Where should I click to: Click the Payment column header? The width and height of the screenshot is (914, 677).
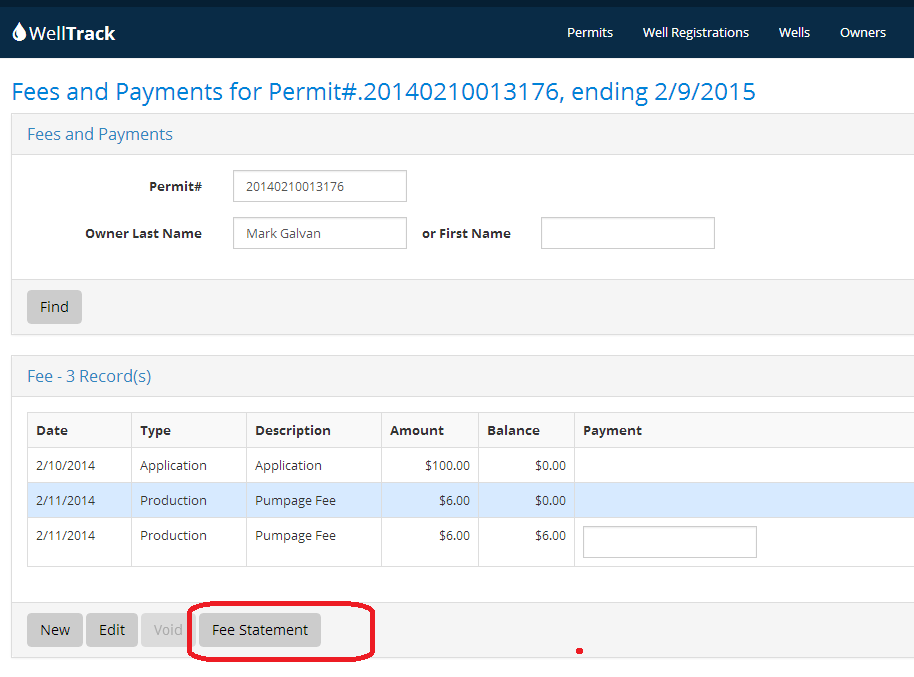point(612,430)
